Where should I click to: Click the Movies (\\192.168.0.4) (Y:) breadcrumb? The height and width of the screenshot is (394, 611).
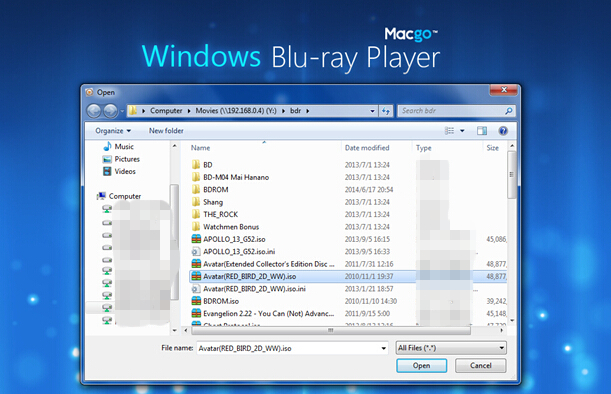click(236, 111)
